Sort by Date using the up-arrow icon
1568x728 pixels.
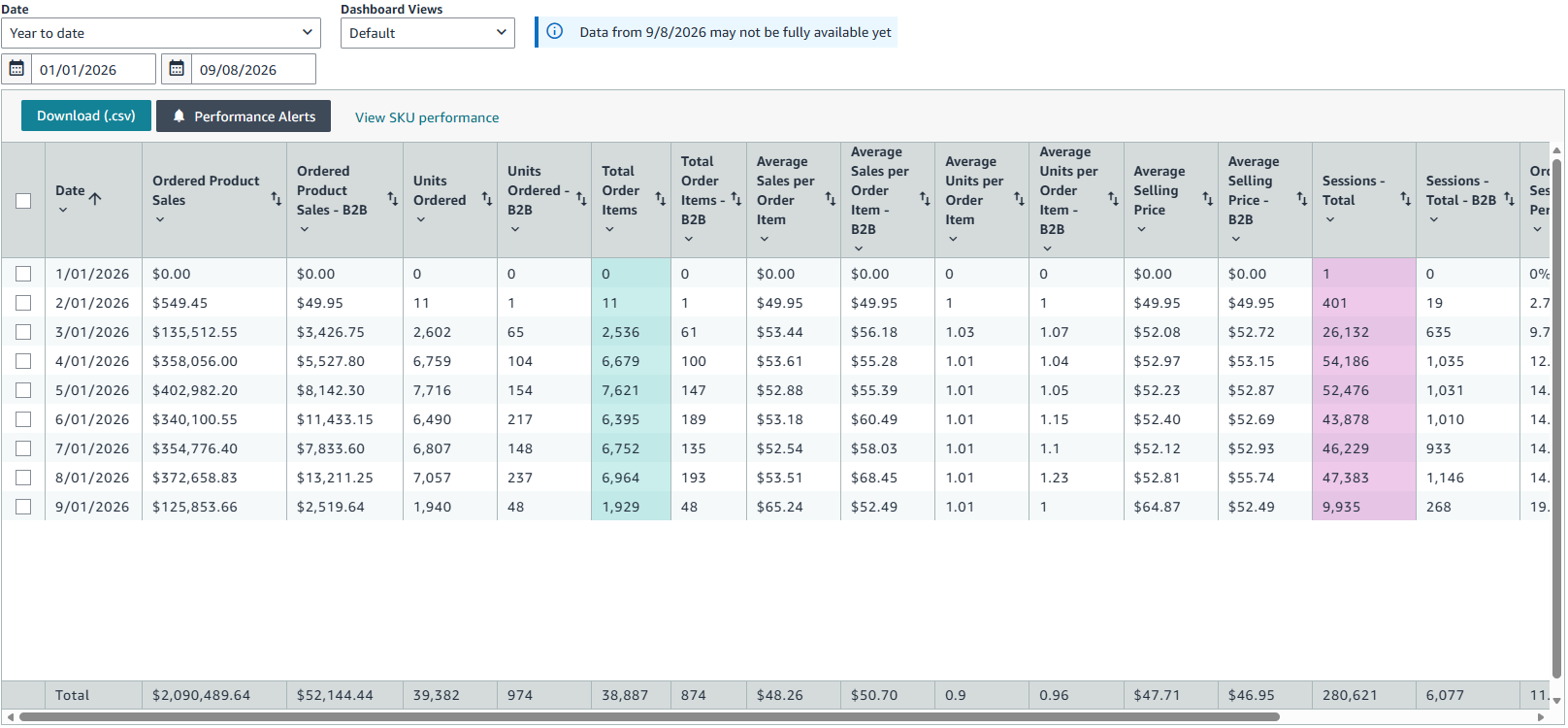point(95,199)
